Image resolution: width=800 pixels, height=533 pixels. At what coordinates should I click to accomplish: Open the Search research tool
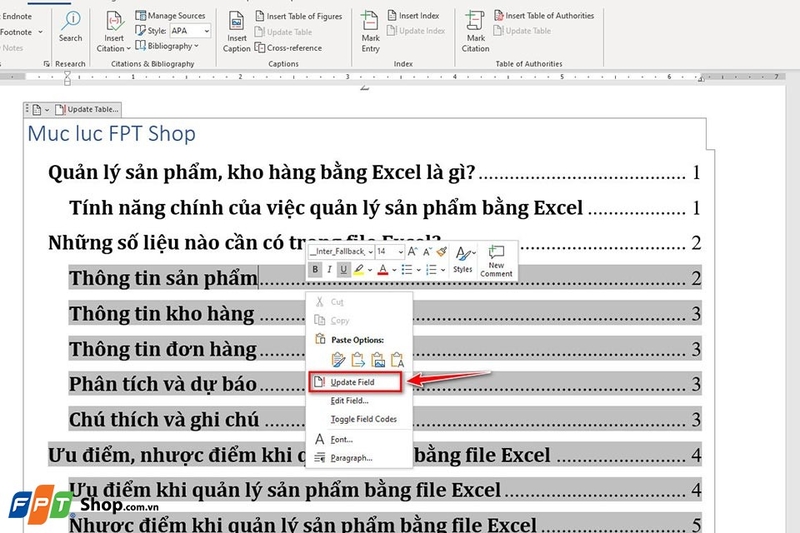coord(70,27)
